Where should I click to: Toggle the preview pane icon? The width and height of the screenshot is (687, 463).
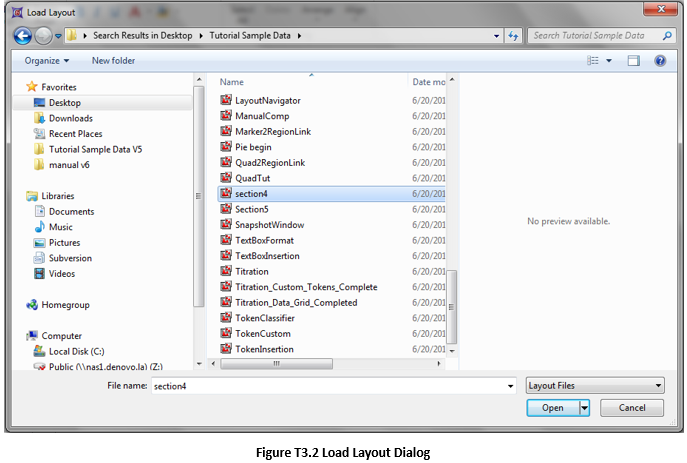pos(633,61)
